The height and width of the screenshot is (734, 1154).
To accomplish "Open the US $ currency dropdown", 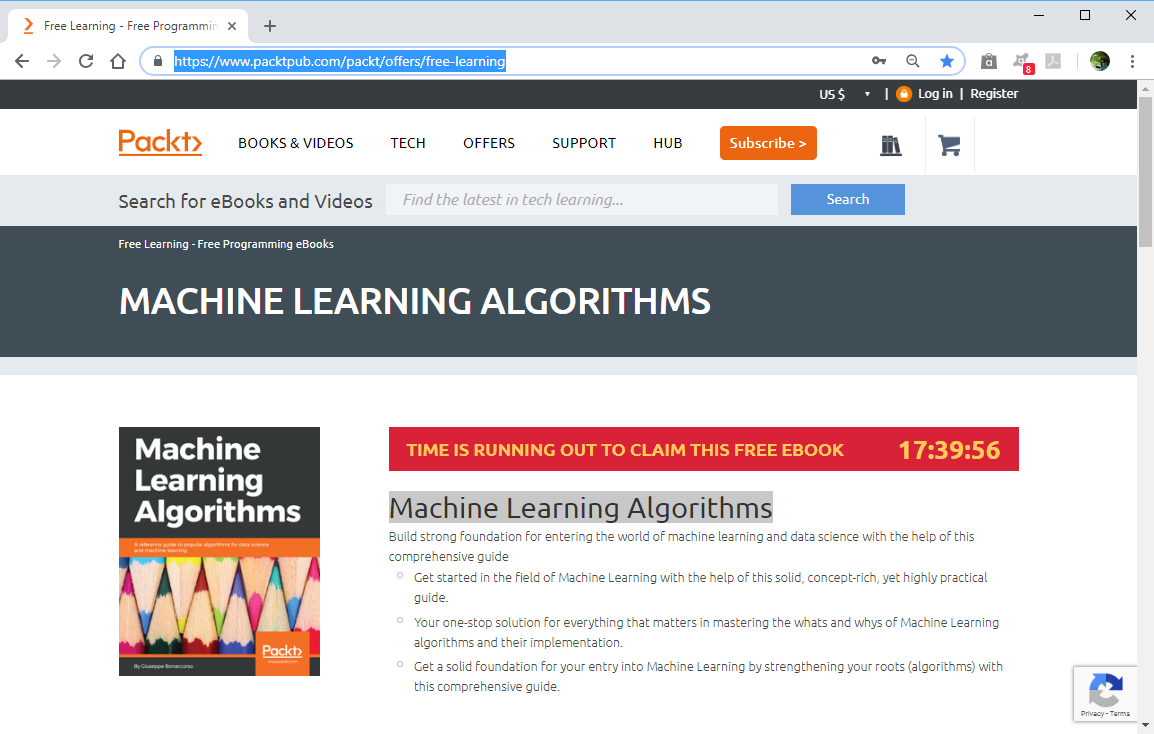I will click(845, 94).
